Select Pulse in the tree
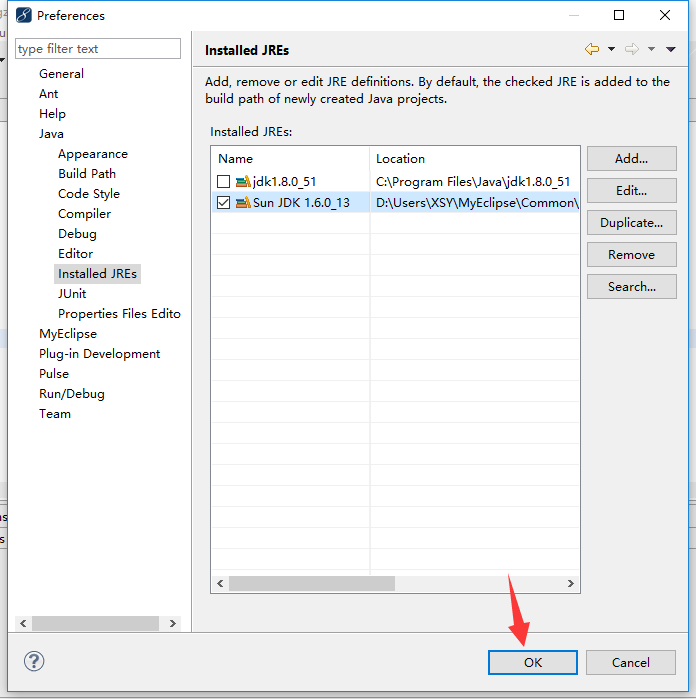This screenshot has height=699, width=696. (x=54, y=374)
